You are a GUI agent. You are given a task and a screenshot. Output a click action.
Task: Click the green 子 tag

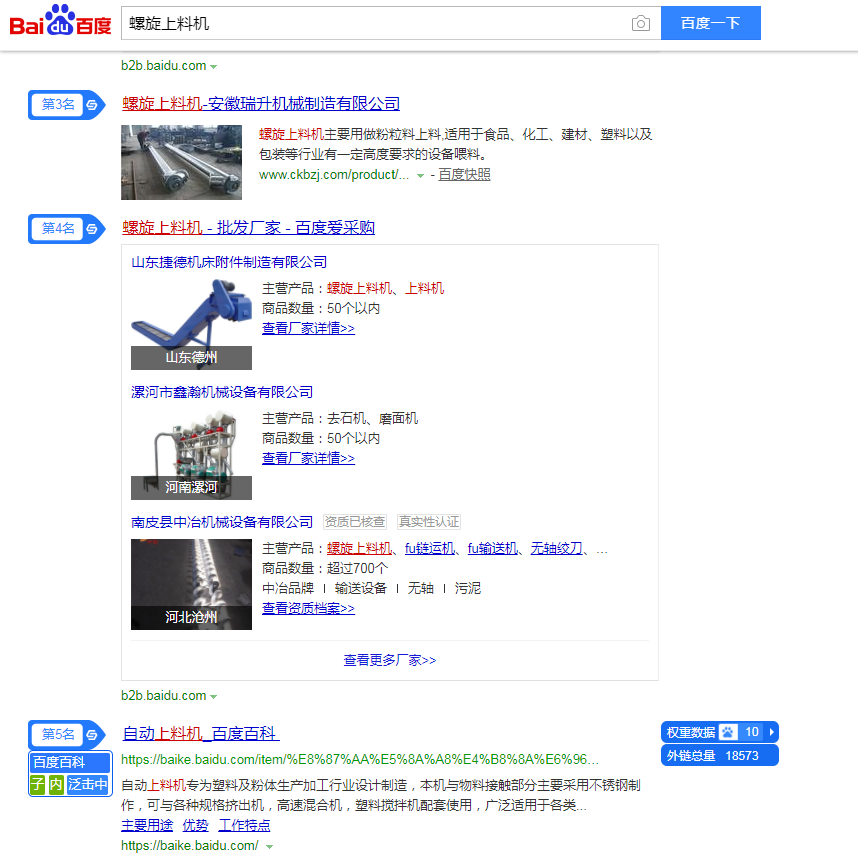[x=37, y=785]
